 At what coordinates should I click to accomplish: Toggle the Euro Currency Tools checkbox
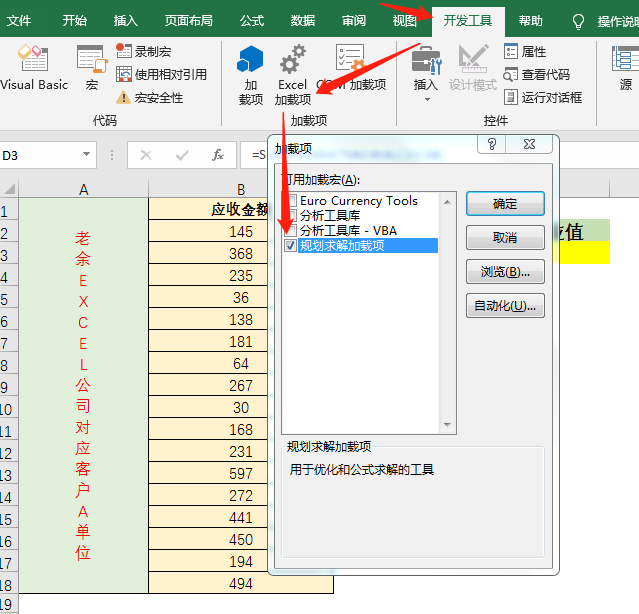point(290,200)
